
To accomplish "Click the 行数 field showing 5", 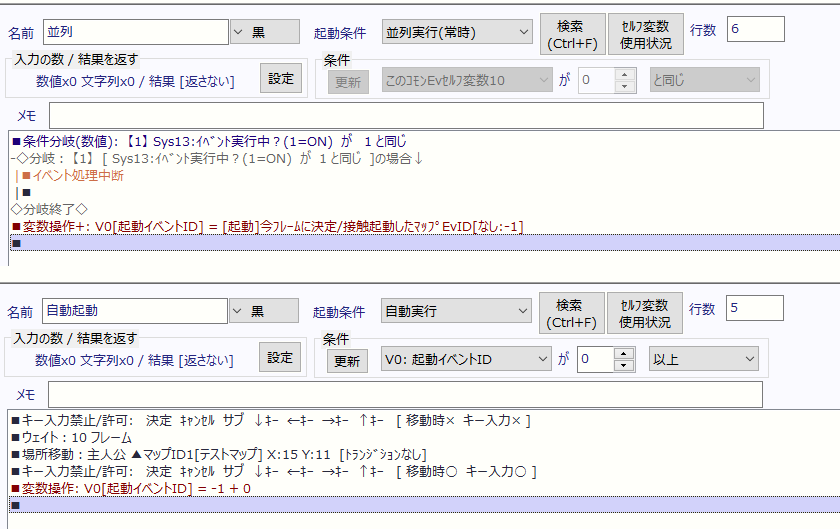I will point(755,310).
